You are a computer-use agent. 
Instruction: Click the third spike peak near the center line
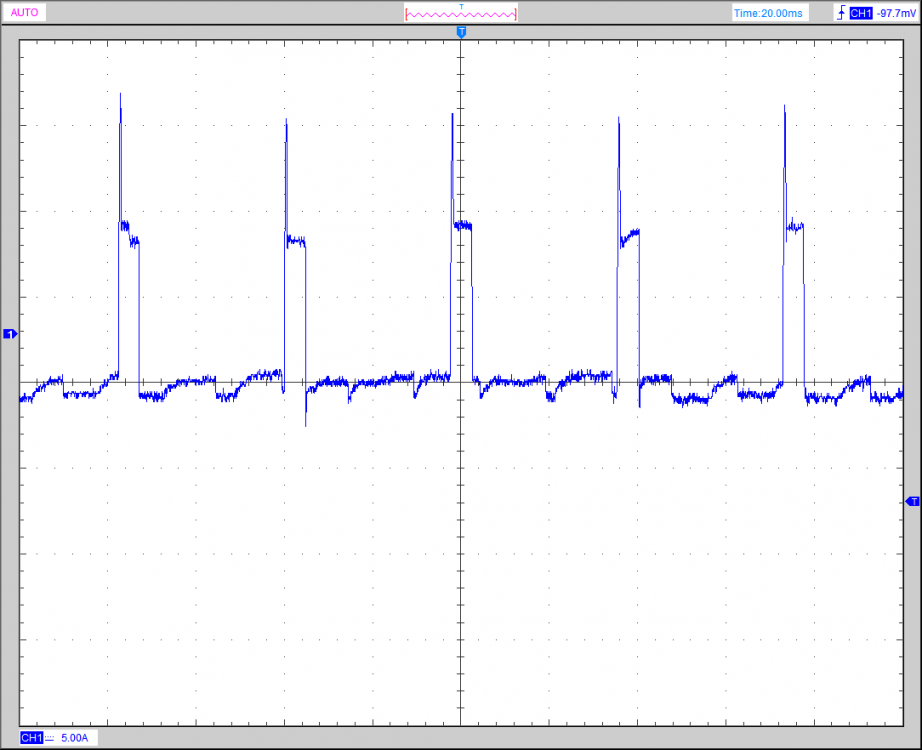pyautogui.click(x=452, y=114)
